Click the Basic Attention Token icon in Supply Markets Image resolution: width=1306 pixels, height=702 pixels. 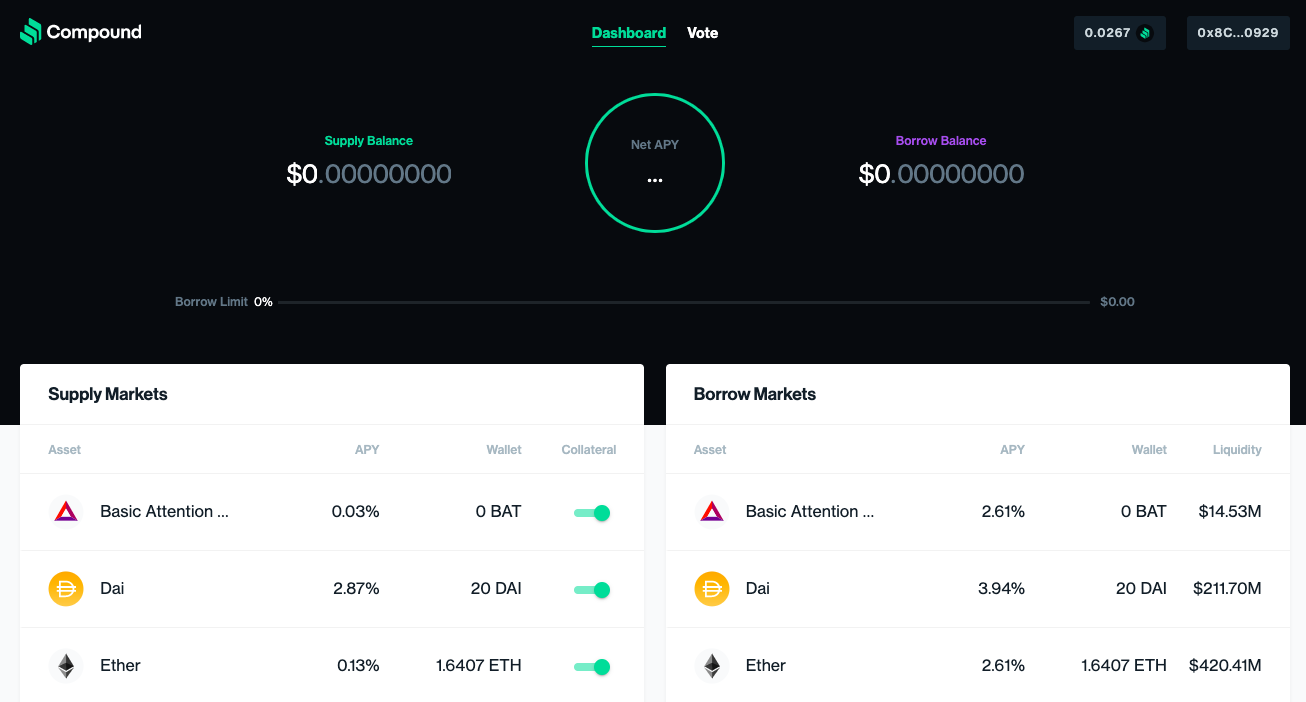pos(66,512)
